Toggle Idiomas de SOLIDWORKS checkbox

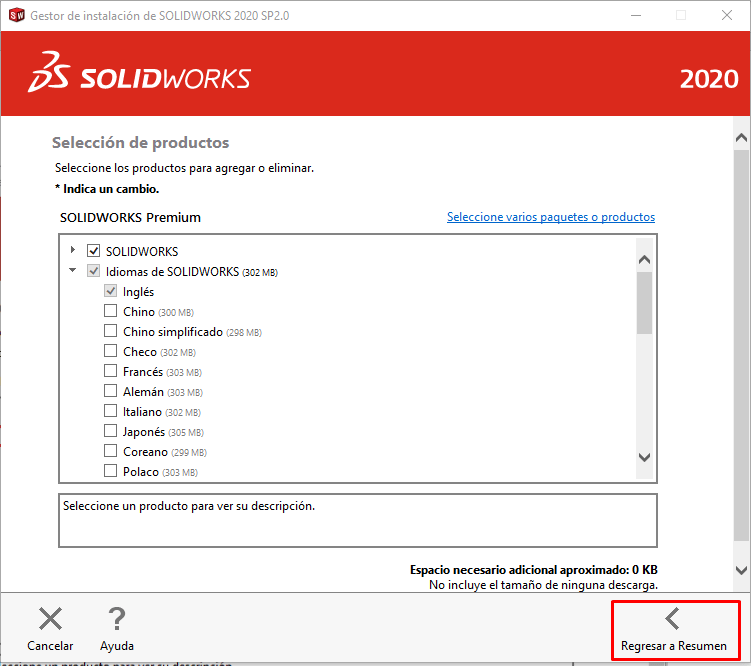93,271
